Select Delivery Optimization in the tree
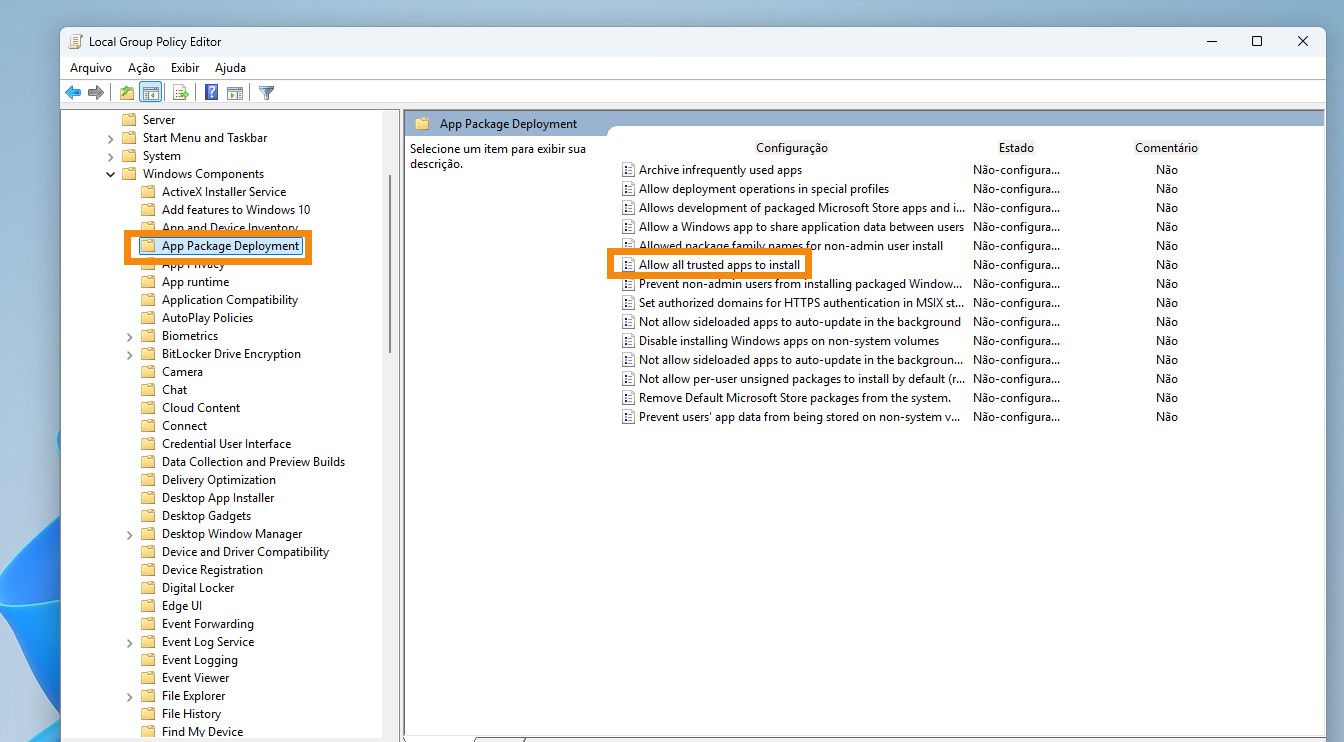The image size is (1344, 742). tap(219, 480)
